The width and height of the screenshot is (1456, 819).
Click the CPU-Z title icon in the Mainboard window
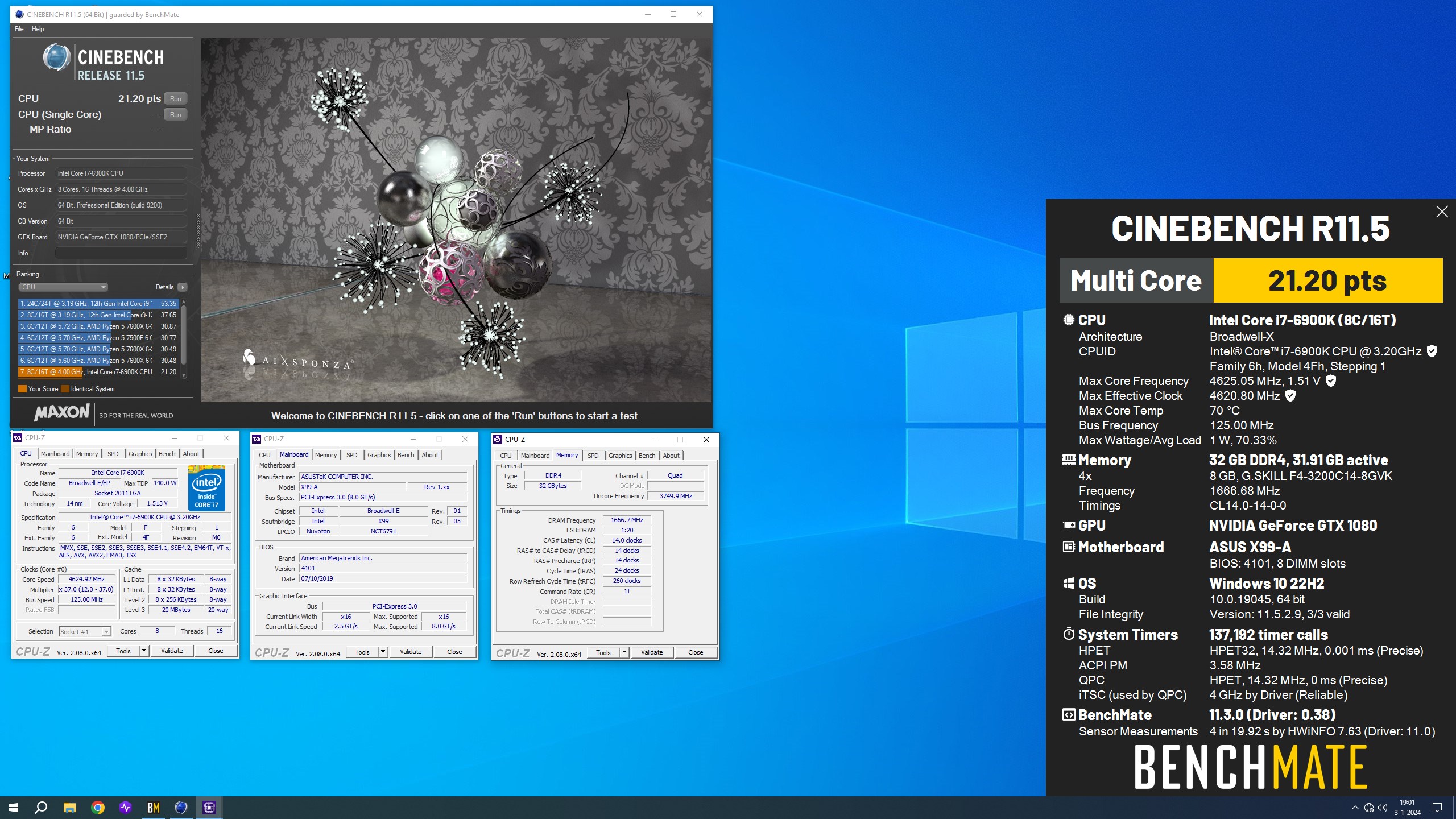[257, 439]
